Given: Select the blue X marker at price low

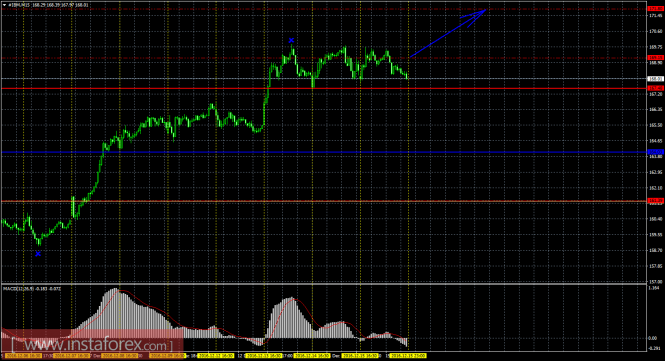Looking at the screenshot, I should (38, 254).
